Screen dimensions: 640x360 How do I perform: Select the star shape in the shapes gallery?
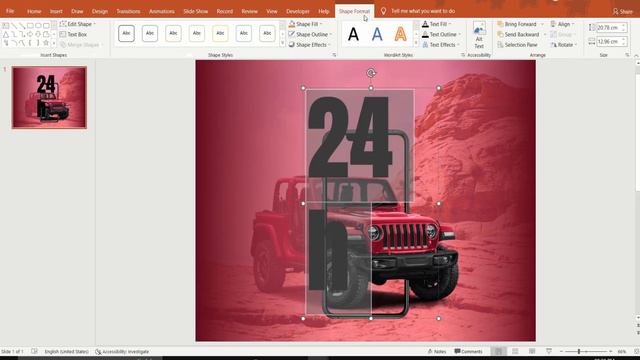click(46, 43)
